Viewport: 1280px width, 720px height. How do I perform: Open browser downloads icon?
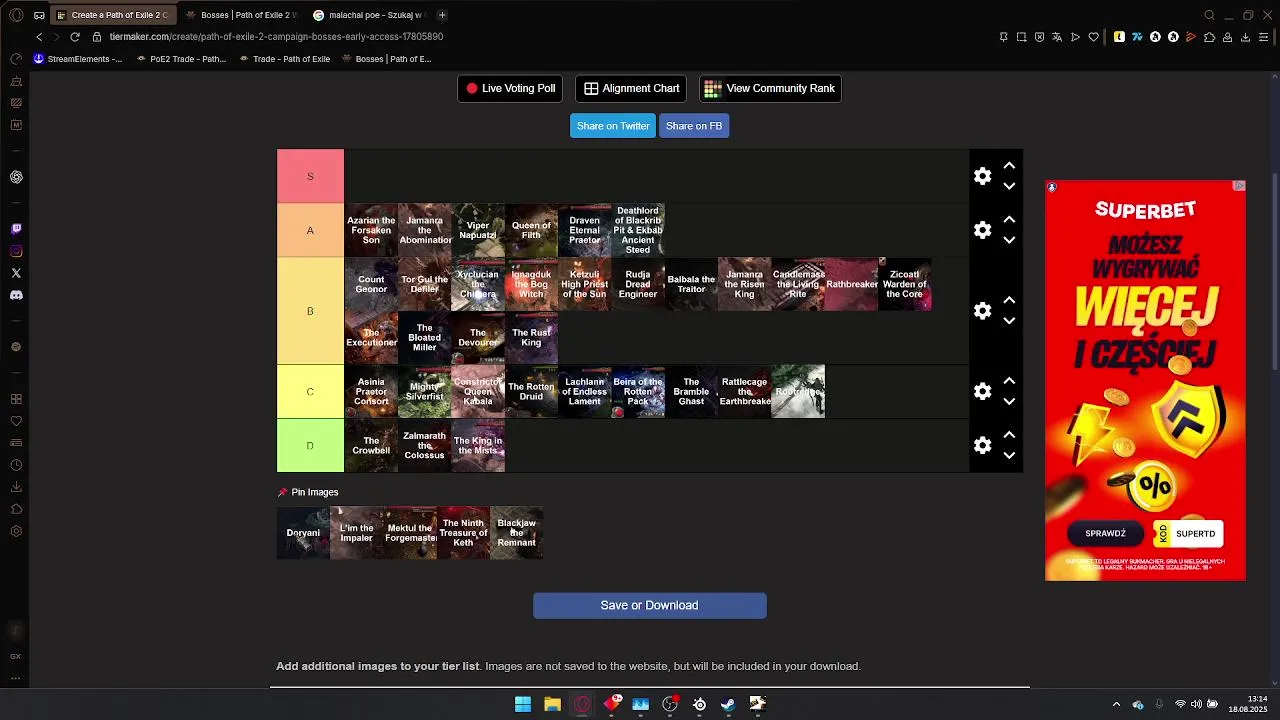coord(1245,37)
